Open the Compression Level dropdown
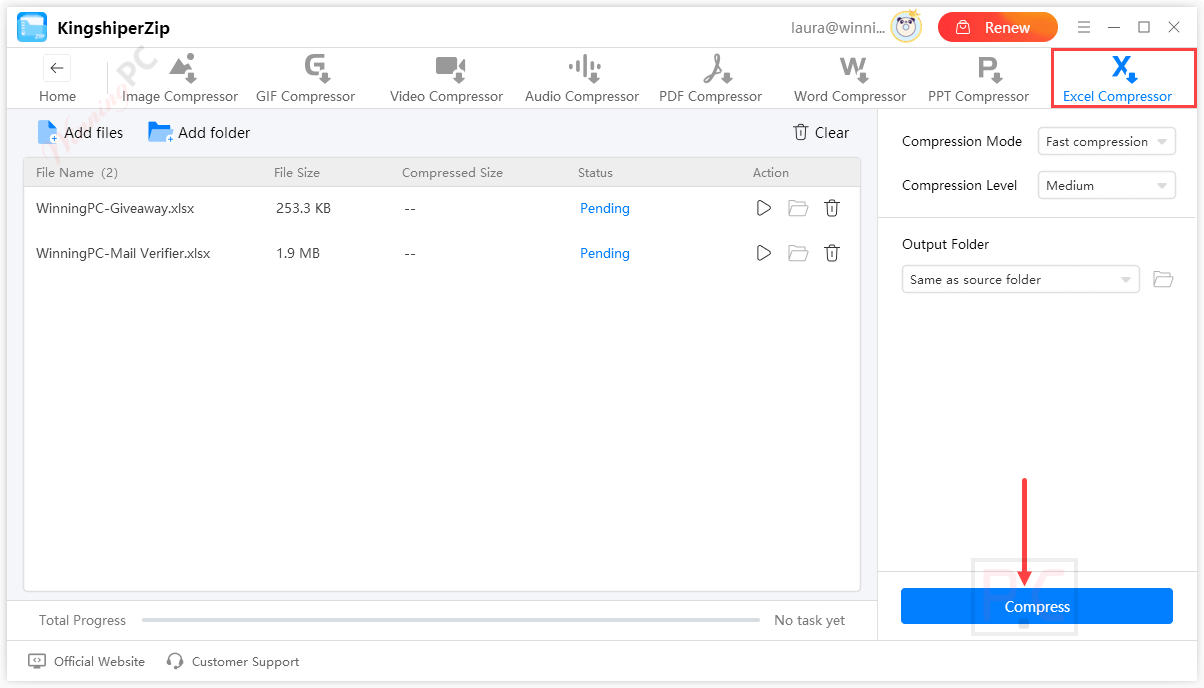 [x=1107, y=185]
